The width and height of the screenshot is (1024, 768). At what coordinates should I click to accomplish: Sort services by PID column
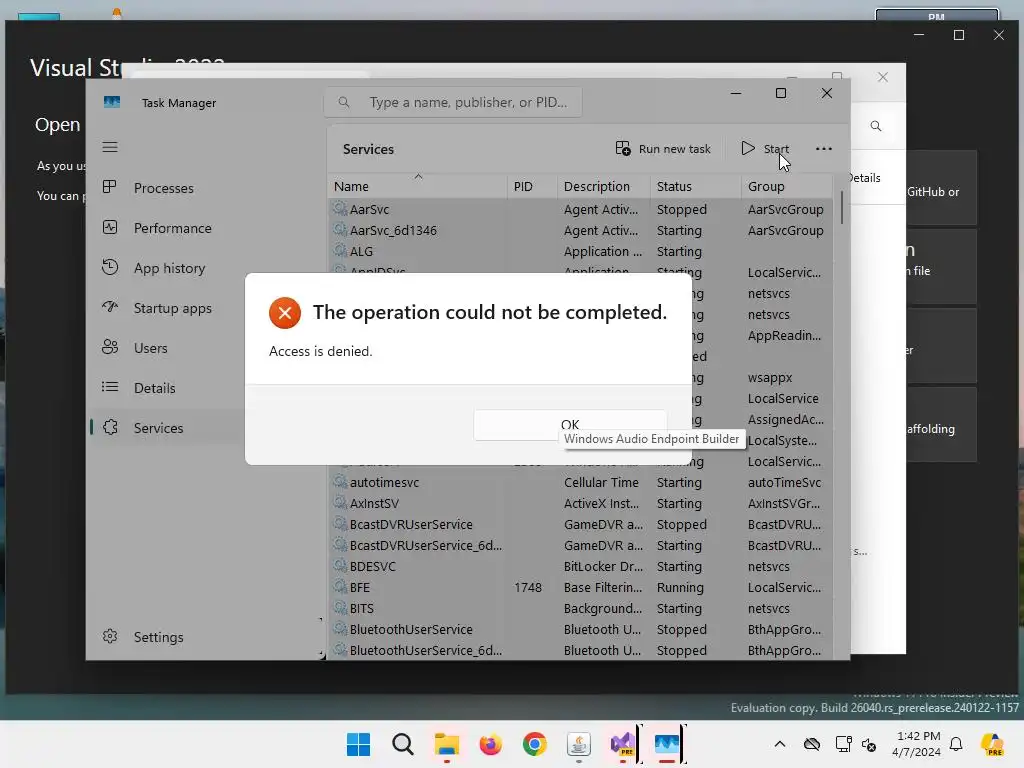point(532,186)
